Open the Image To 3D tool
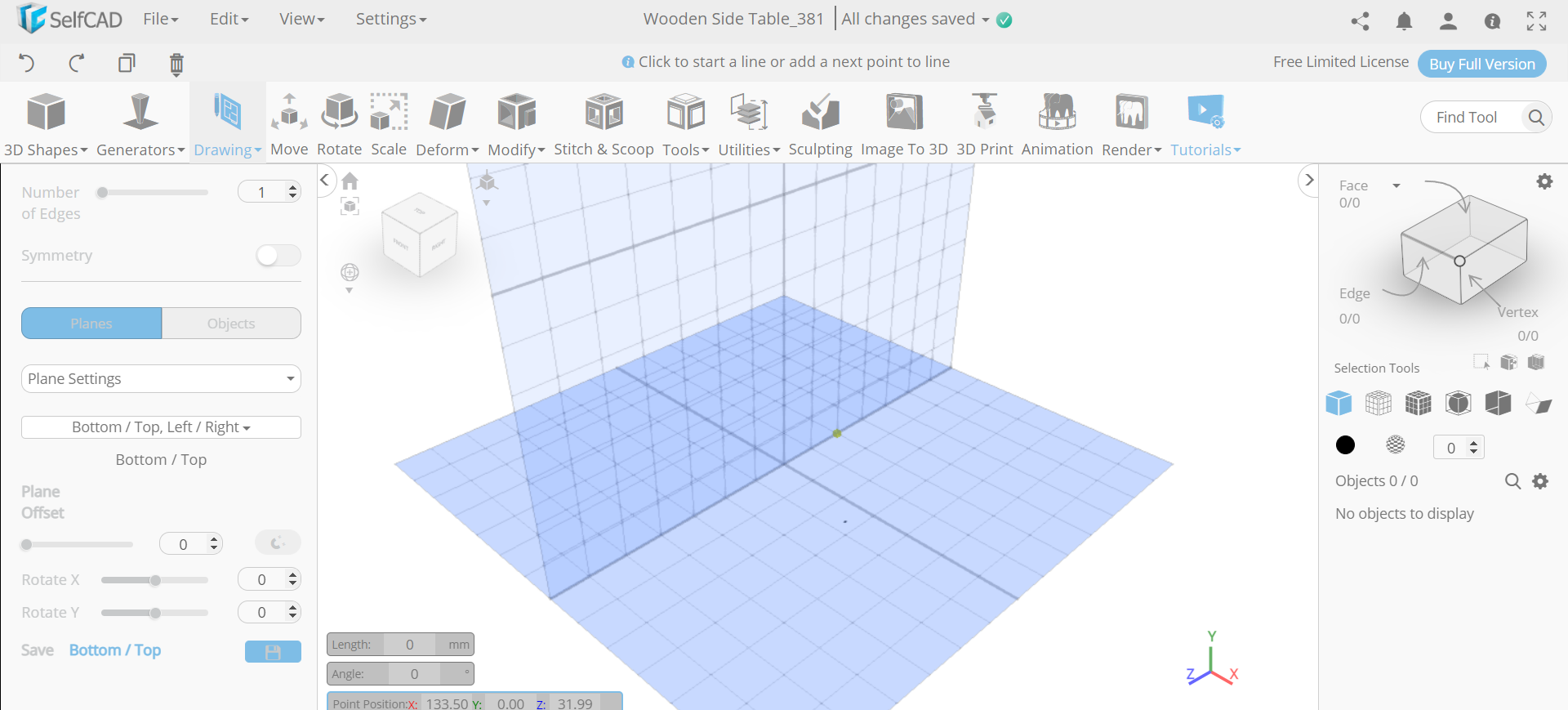This screenshot has width=1568, height=710. point(904,124)
